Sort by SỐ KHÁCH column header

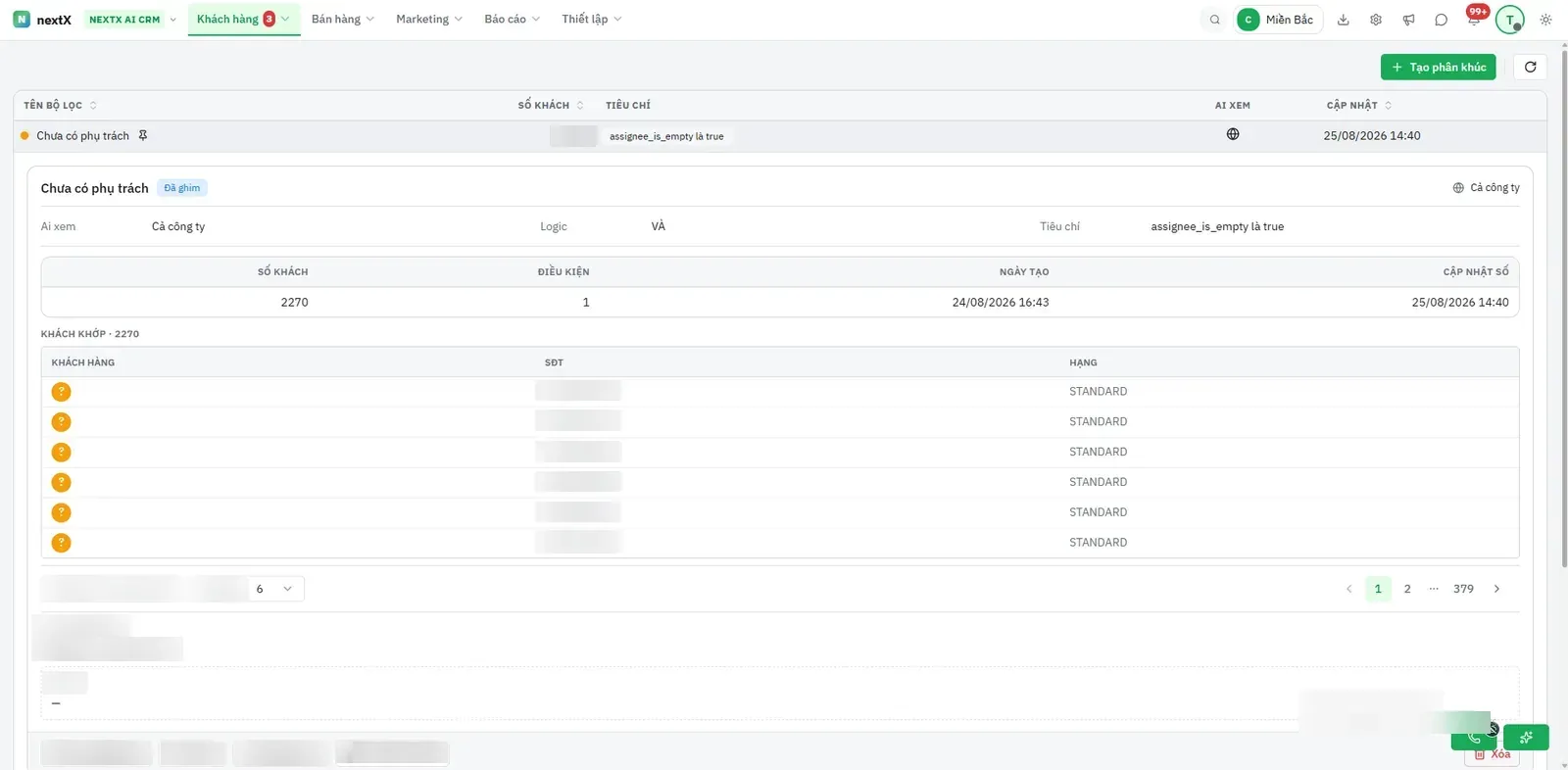point(551,106)
